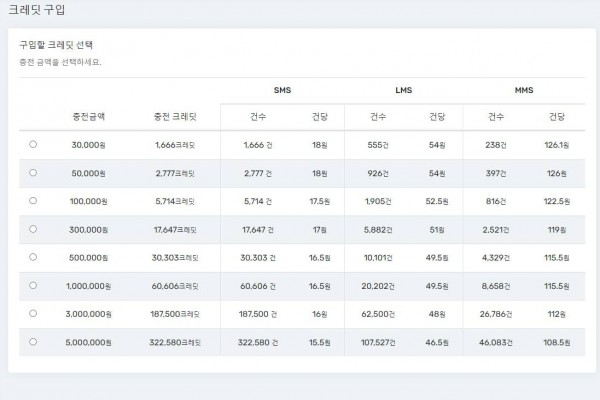Click the LMS column group header
This screenshot has height=400, width=600.
pyautogui.click(x=405, y=90)
